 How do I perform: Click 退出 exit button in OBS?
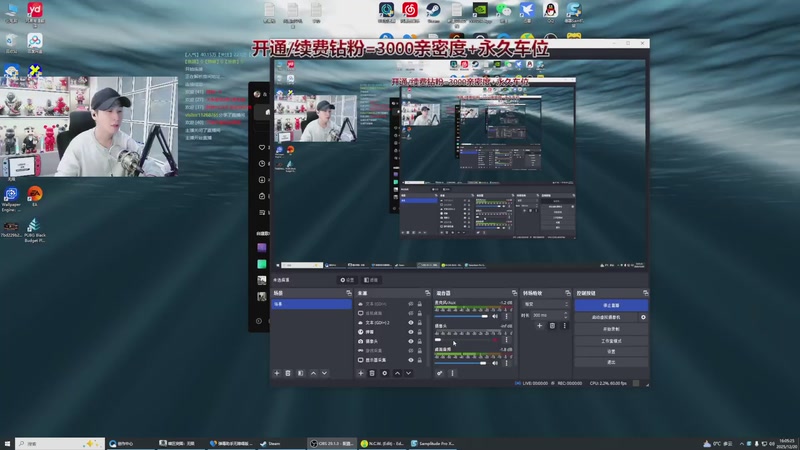tap(611, 362)
